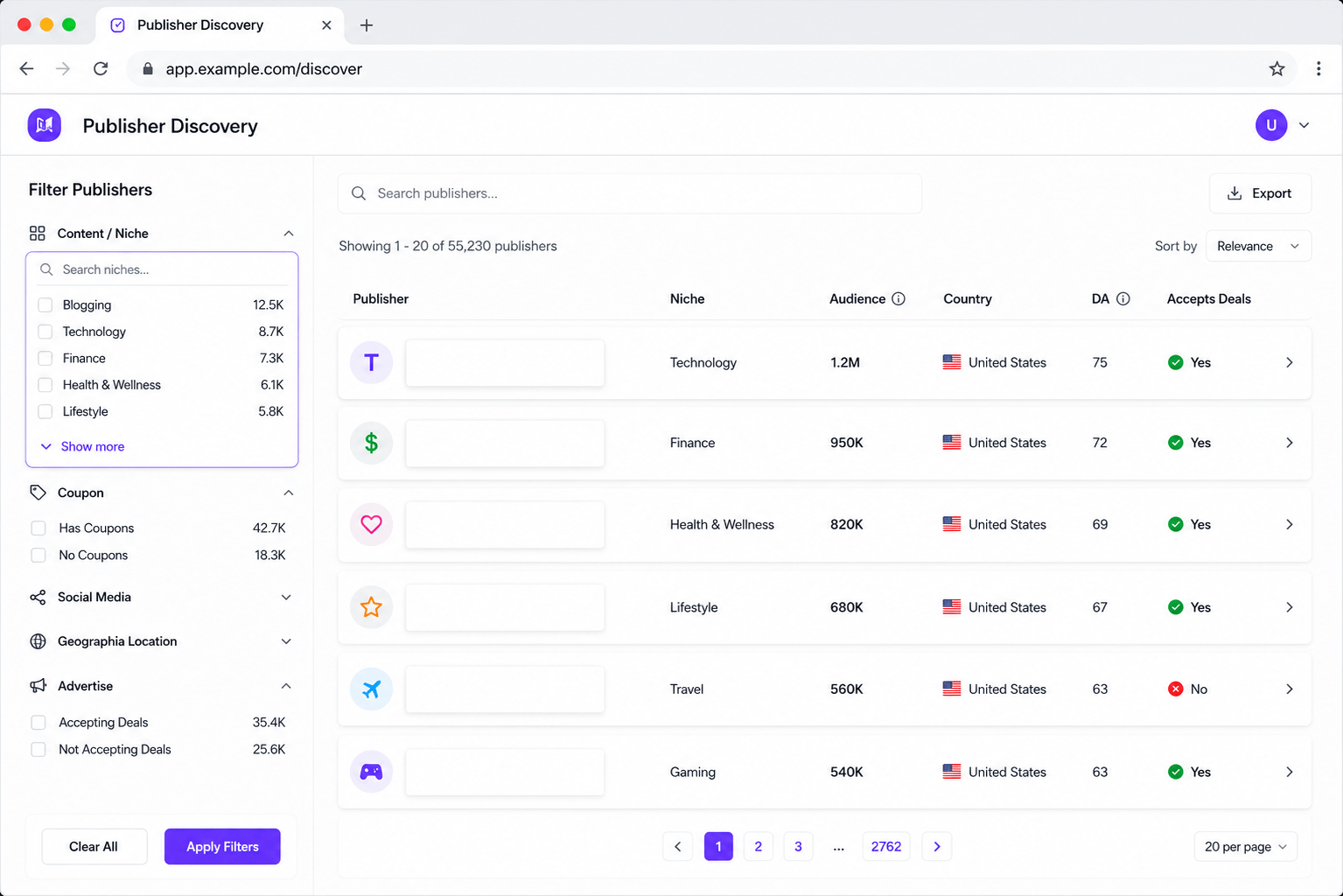This screenshot has height=896, width=1343.
Task: Click the Audience column info icon
Action: pyautogui.click(x=899, y=299)
